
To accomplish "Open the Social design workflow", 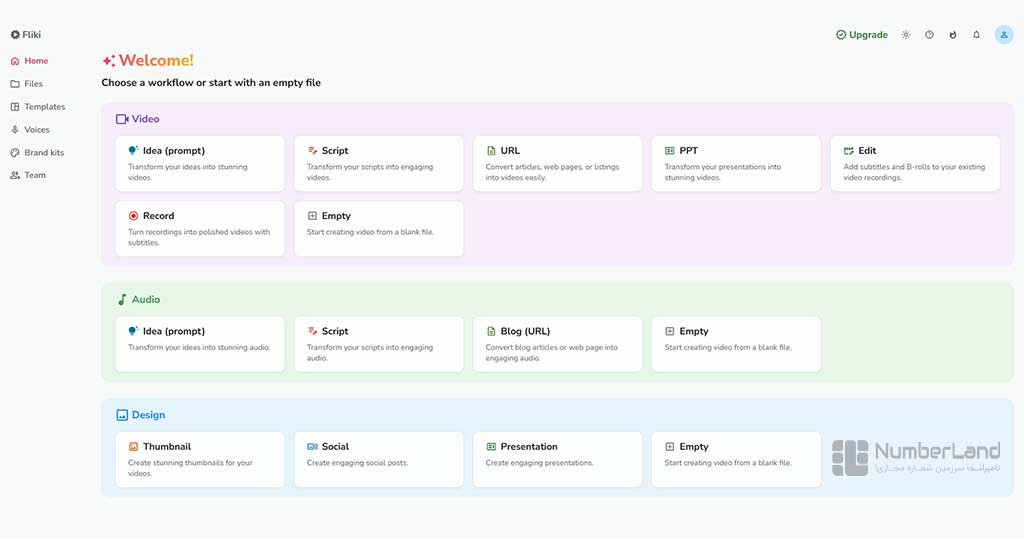I will click(378, 459).
